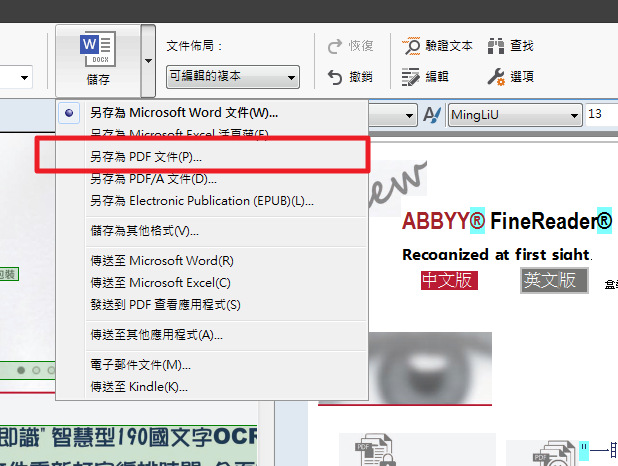This screenshot has width=618, height=466.
Task: Choose 另存為 PDF/A 文件 menu item
Action: click(153, 179)
